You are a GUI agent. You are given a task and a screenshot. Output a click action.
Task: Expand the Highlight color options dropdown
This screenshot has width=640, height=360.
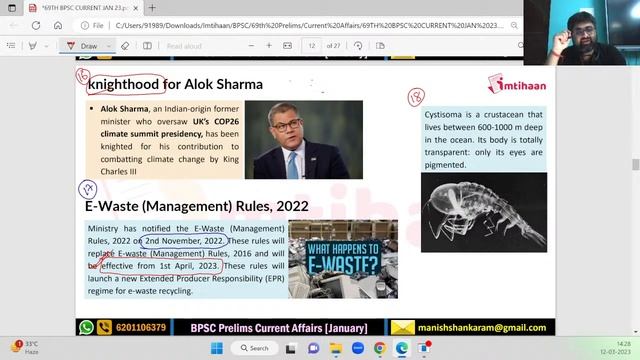point(46,46)
